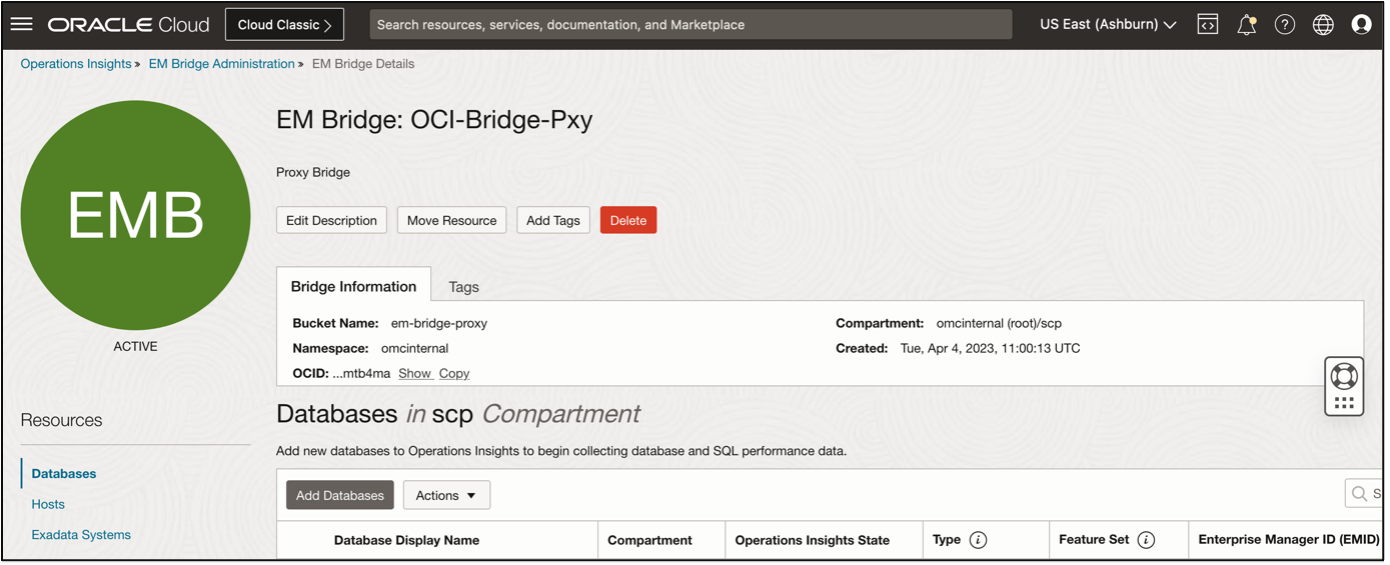Open the Actions dropdown menu
The width and height of the screenshot is (1390, 565).
(x=446, y=495)
